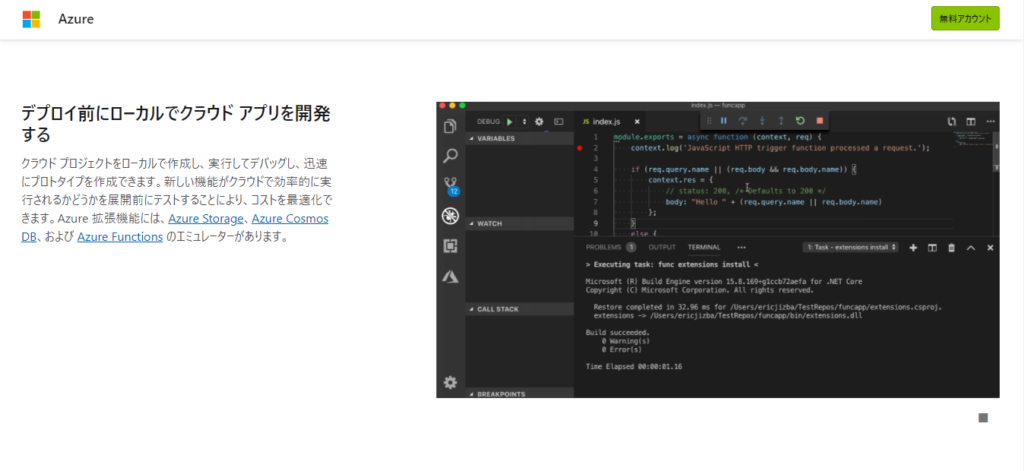This screenshot has height=471, width=1024.
Task: Open the debug configuration selector arrows
Action: [524, 122]
